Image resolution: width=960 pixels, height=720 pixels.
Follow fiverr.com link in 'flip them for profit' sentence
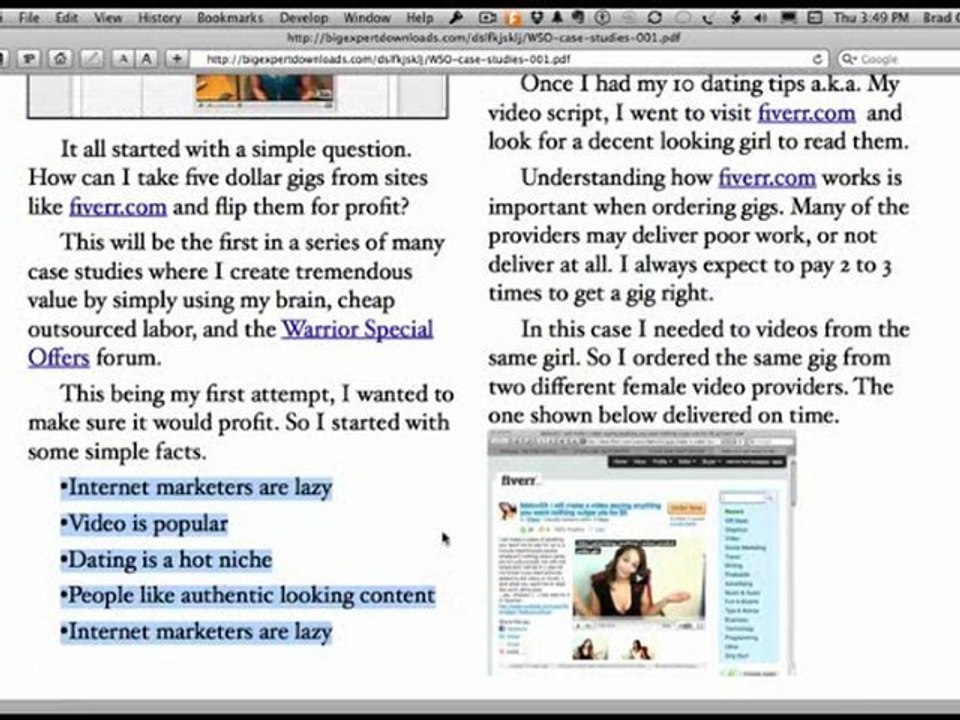(118, 206)
